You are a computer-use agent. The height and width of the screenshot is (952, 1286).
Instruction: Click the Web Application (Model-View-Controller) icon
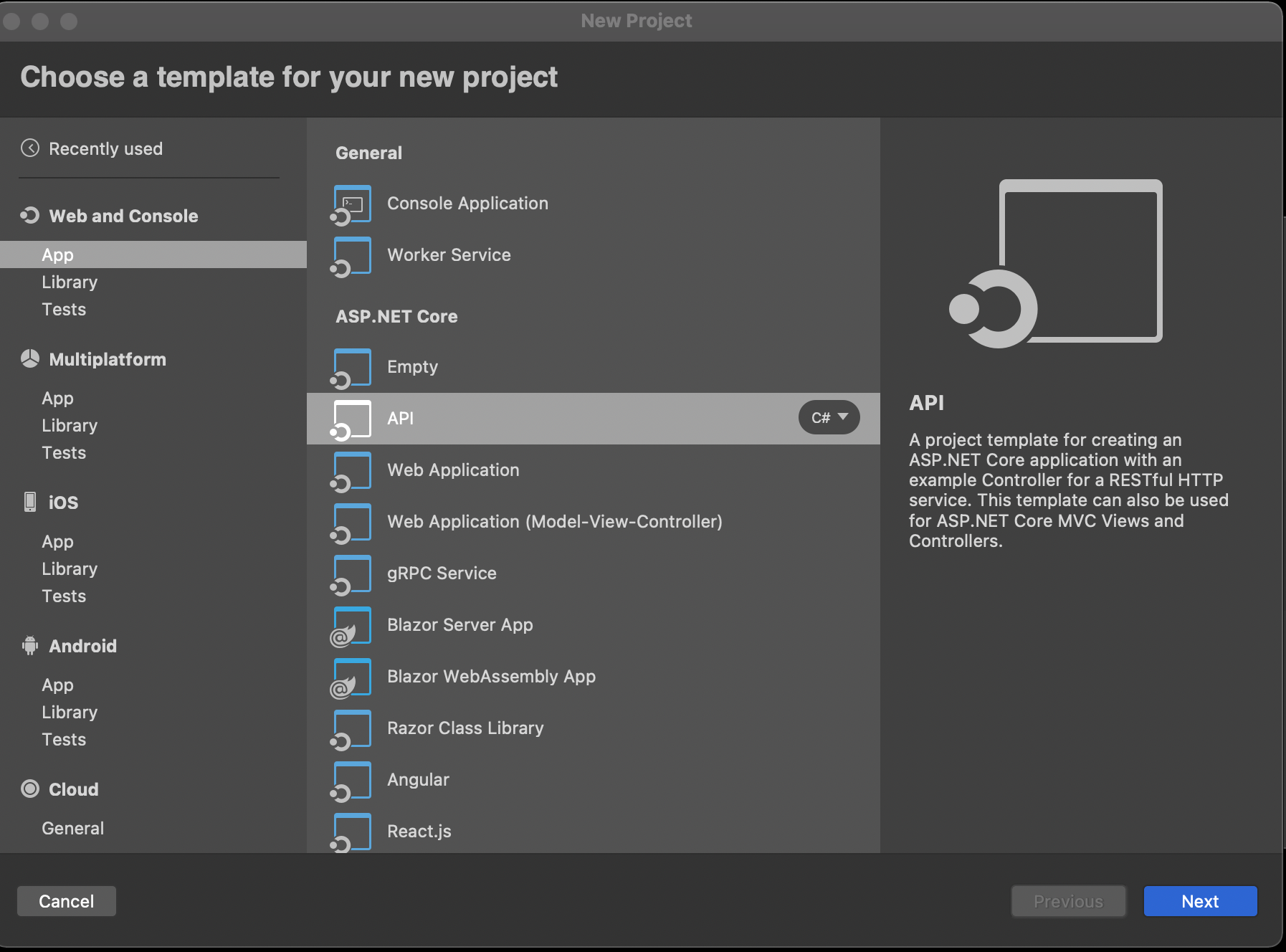pos(351,523)
